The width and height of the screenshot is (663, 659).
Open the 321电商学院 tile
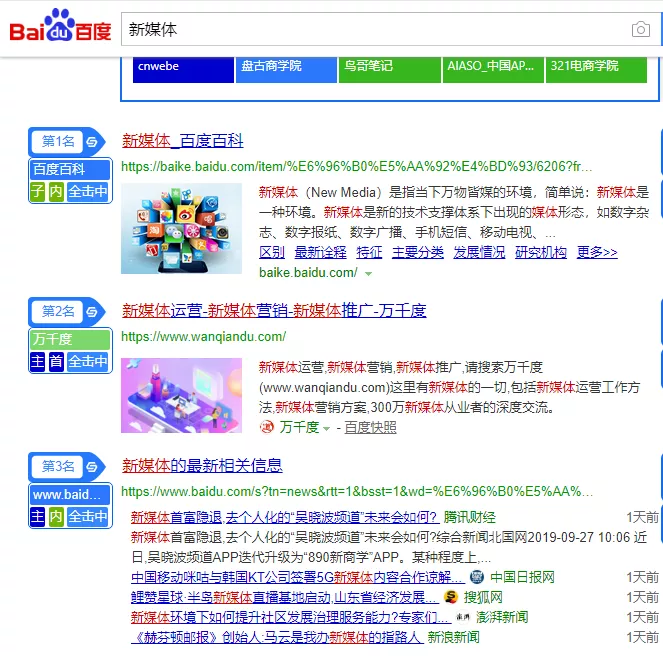596,70
